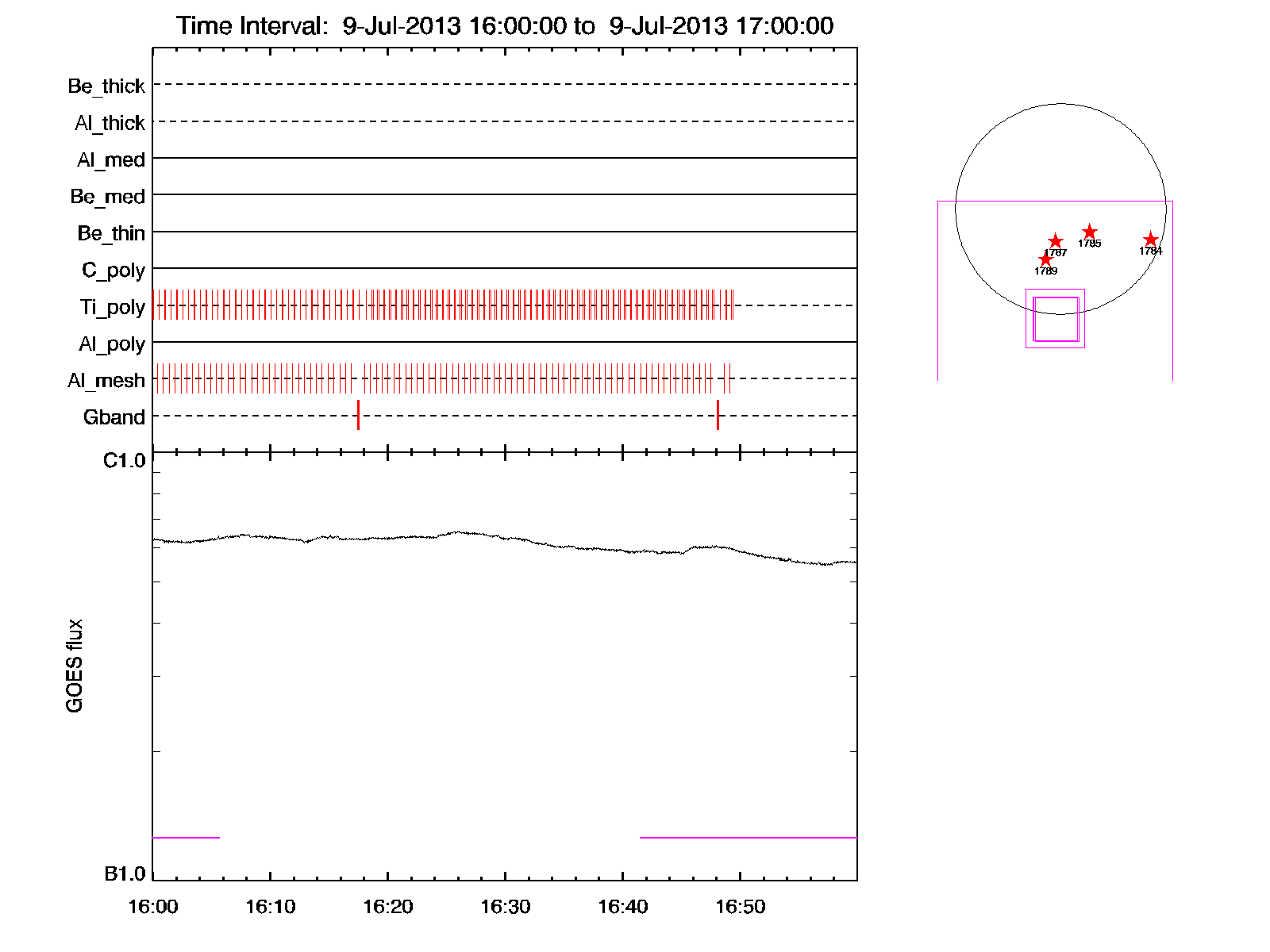This screenshot has width=1270, height=952.
Task: Select the Al_thick filter label
Action: [110, 123]
